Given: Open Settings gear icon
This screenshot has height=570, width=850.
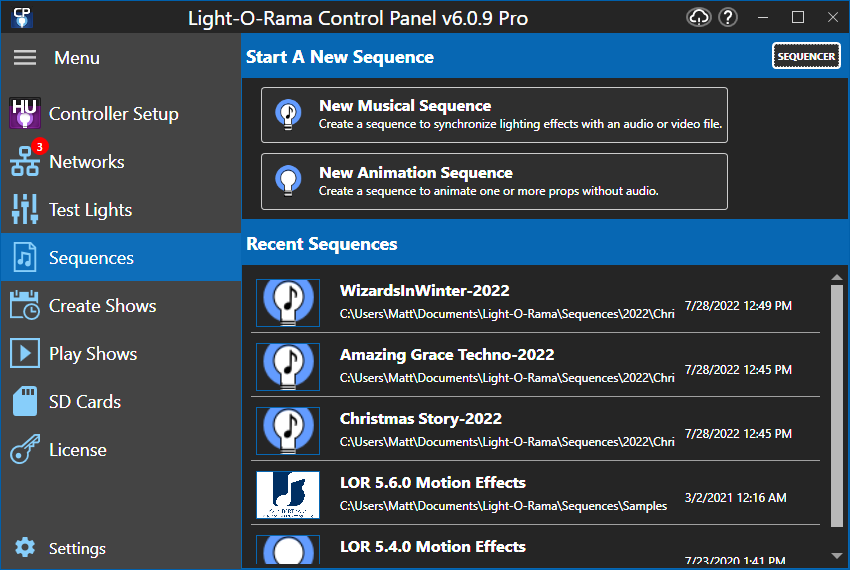Looking at the screenshot, I should pyautogui.click(x=25, y=548).
